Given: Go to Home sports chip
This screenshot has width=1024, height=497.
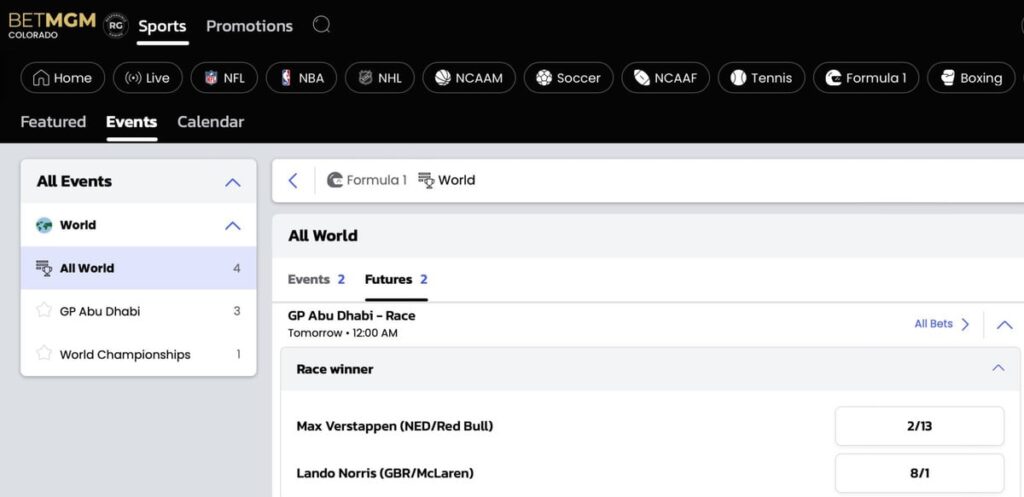Looking at the screenshot, I should pos(63,78).
